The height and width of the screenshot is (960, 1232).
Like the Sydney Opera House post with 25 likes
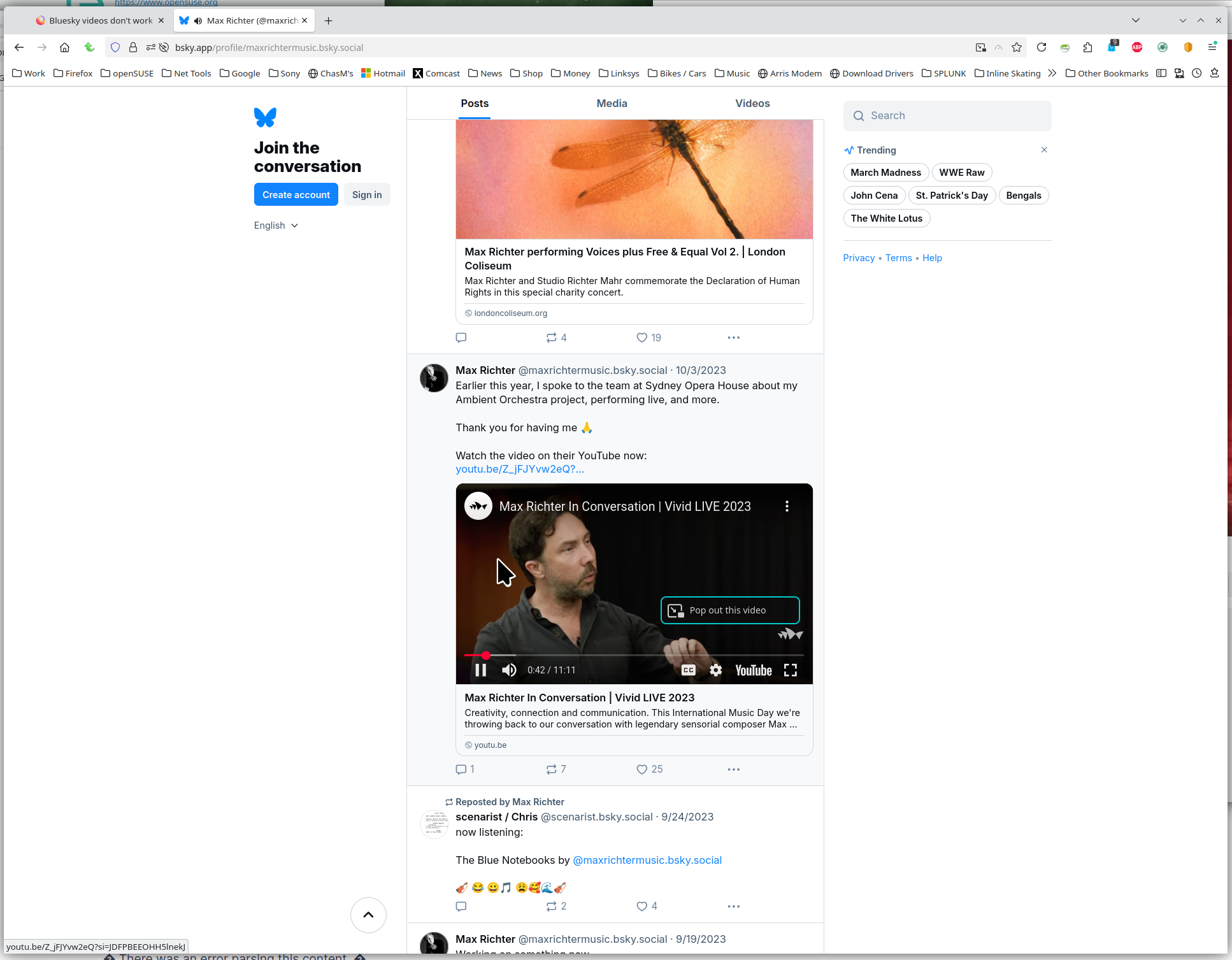point(649,770)
